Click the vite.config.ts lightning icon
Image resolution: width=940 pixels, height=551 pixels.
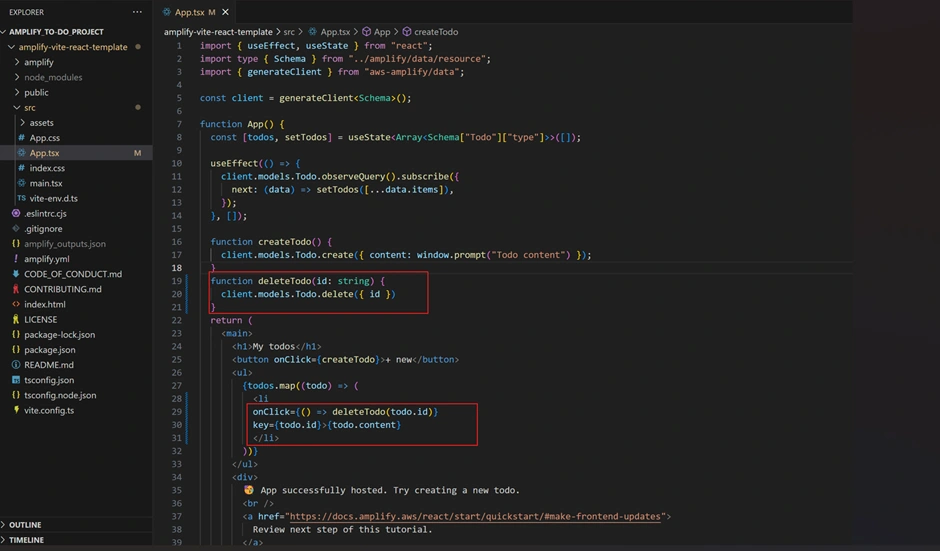(16, 410)
